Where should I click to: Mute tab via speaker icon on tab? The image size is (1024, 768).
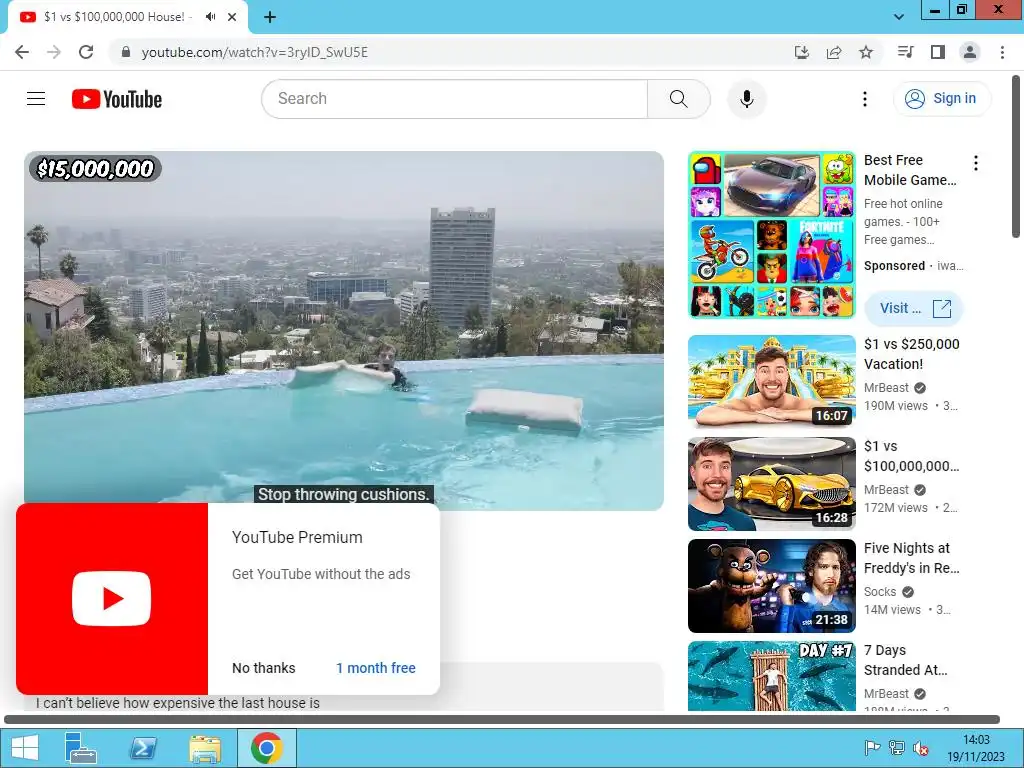coord(210,17)
